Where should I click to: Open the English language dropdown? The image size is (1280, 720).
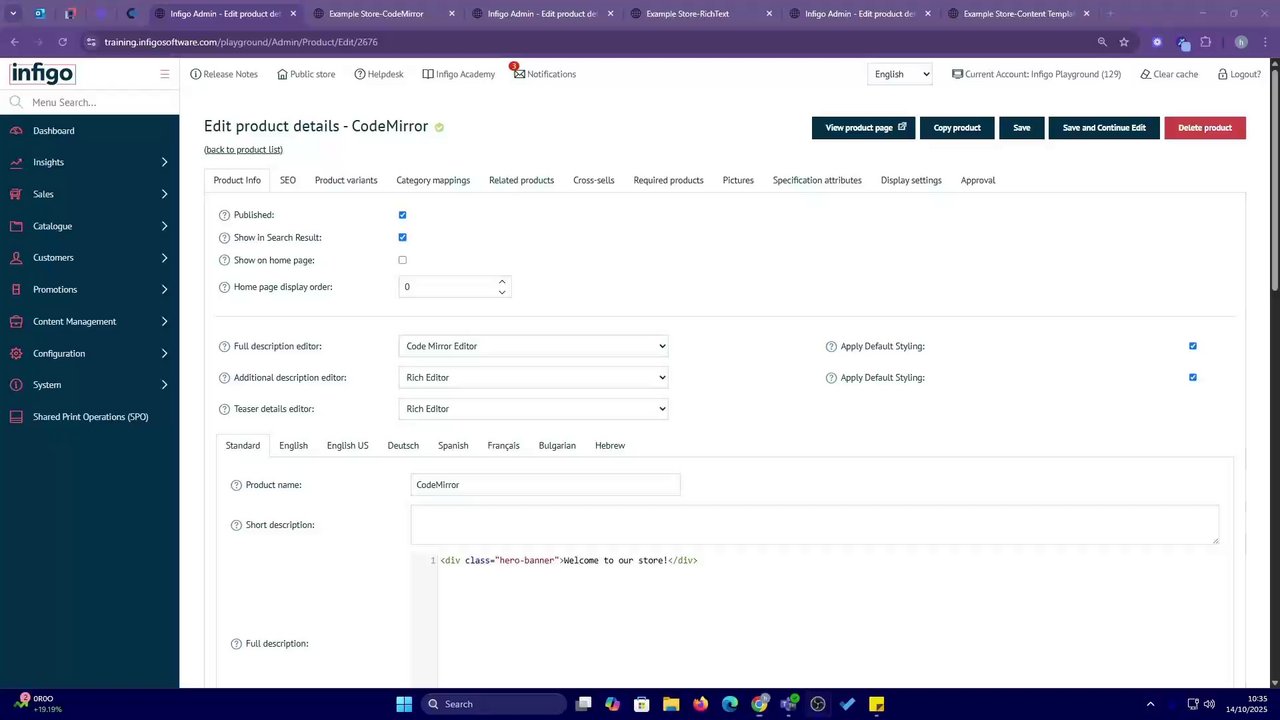click(x=900, y=74)
